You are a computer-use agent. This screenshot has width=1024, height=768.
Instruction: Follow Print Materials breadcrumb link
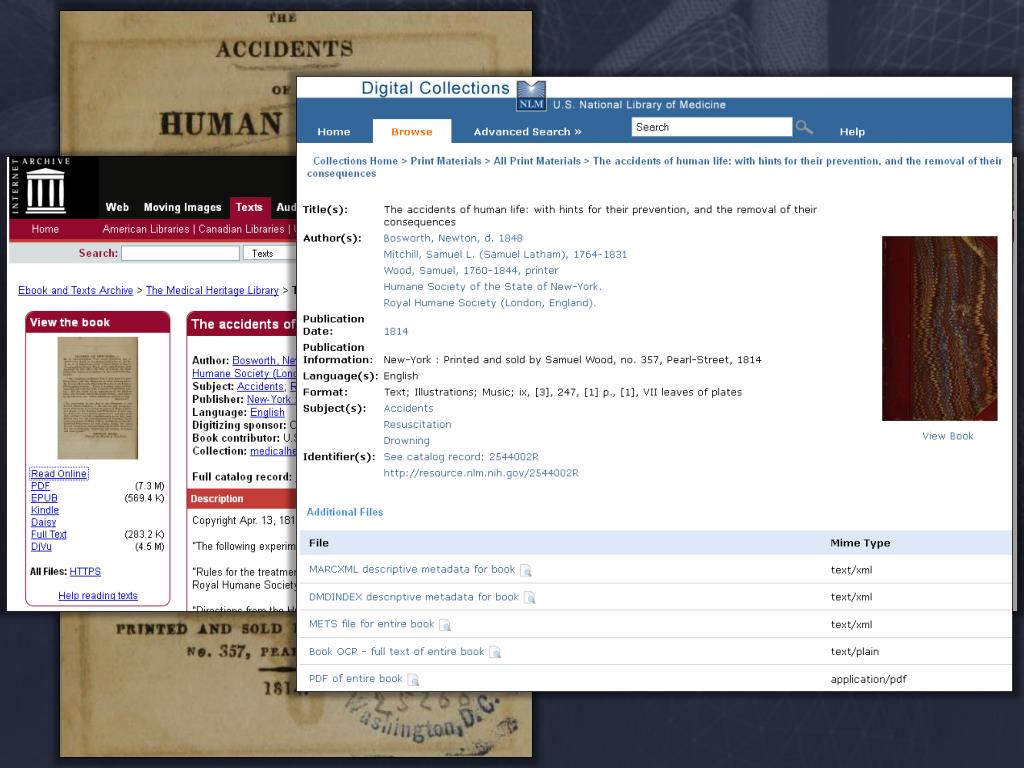click(x=445, y=161)
